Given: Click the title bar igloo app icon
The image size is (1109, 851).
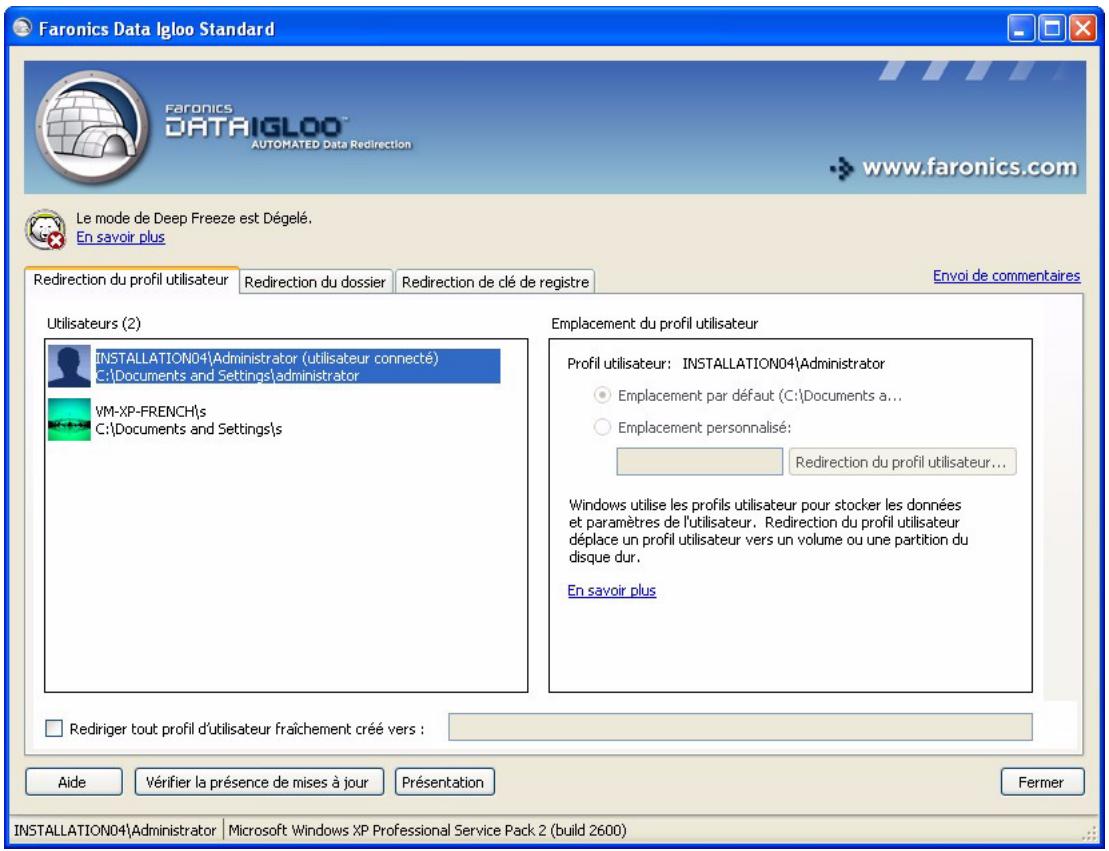Looking at the screenshot, I should click(x=23, y=28).
